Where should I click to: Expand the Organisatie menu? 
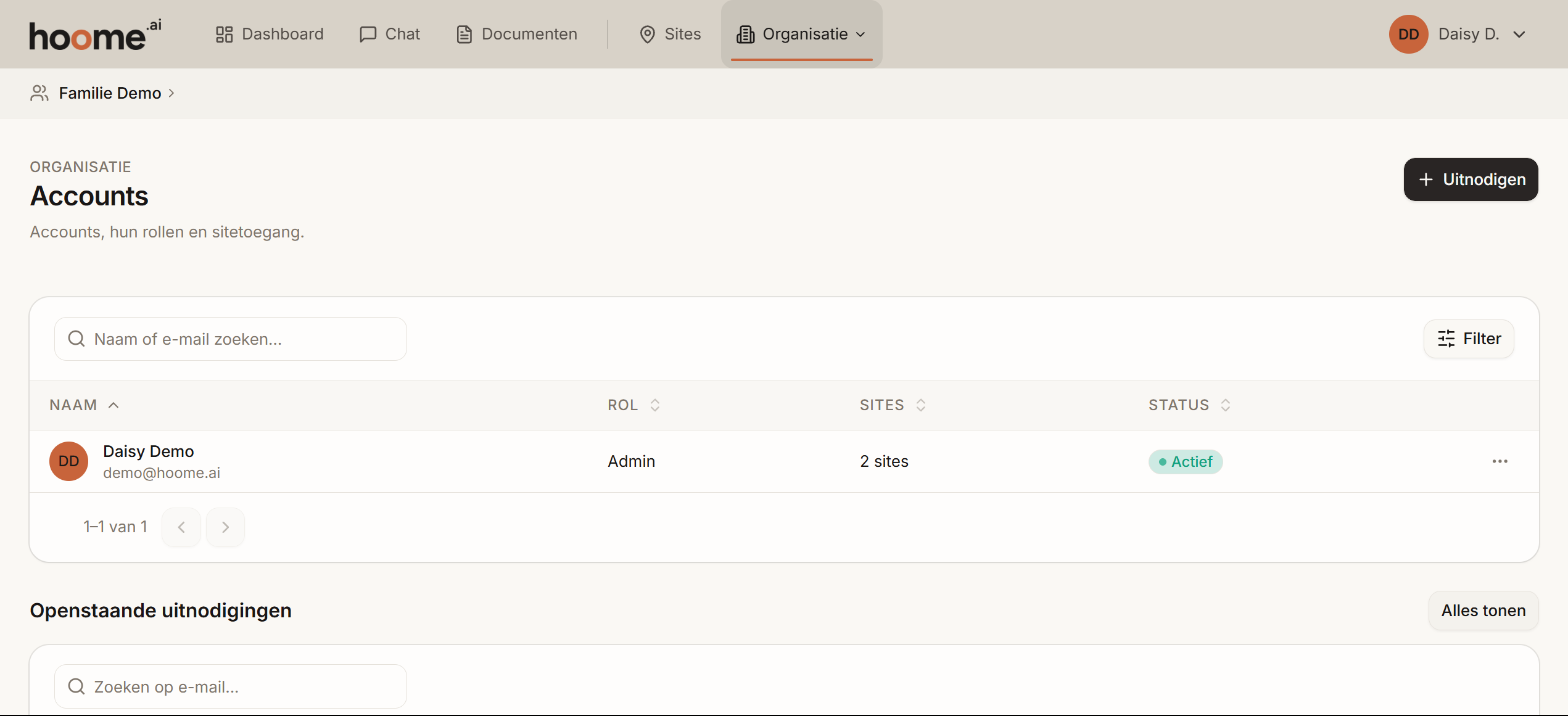pos(801,34)
